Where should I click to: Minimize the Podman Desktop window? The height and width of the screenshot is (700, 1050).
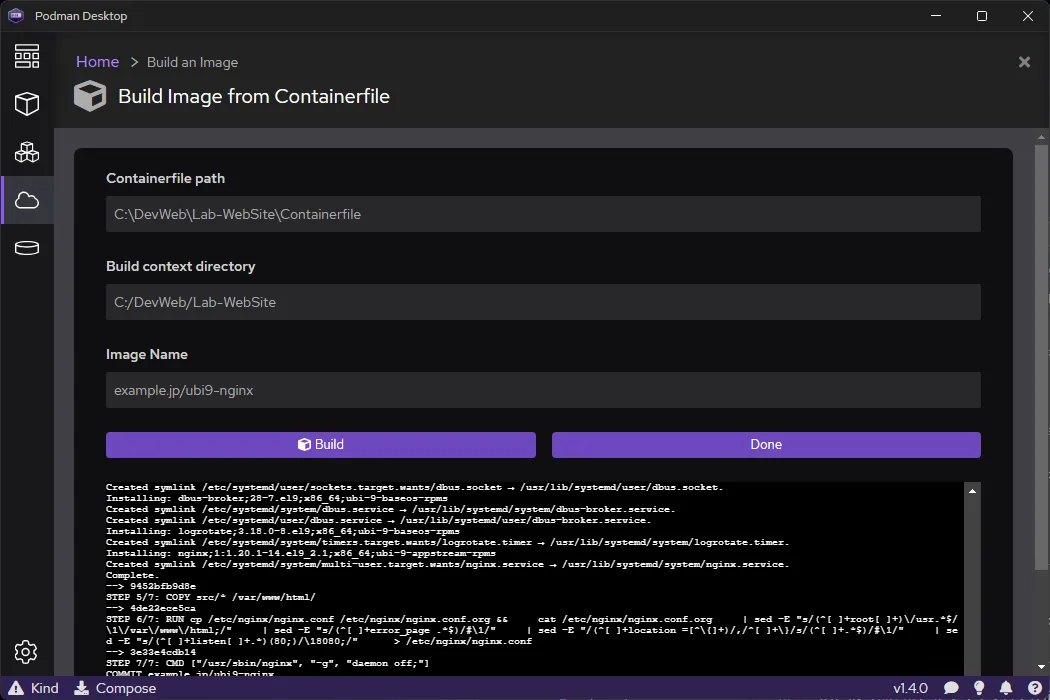coord(936,15)
